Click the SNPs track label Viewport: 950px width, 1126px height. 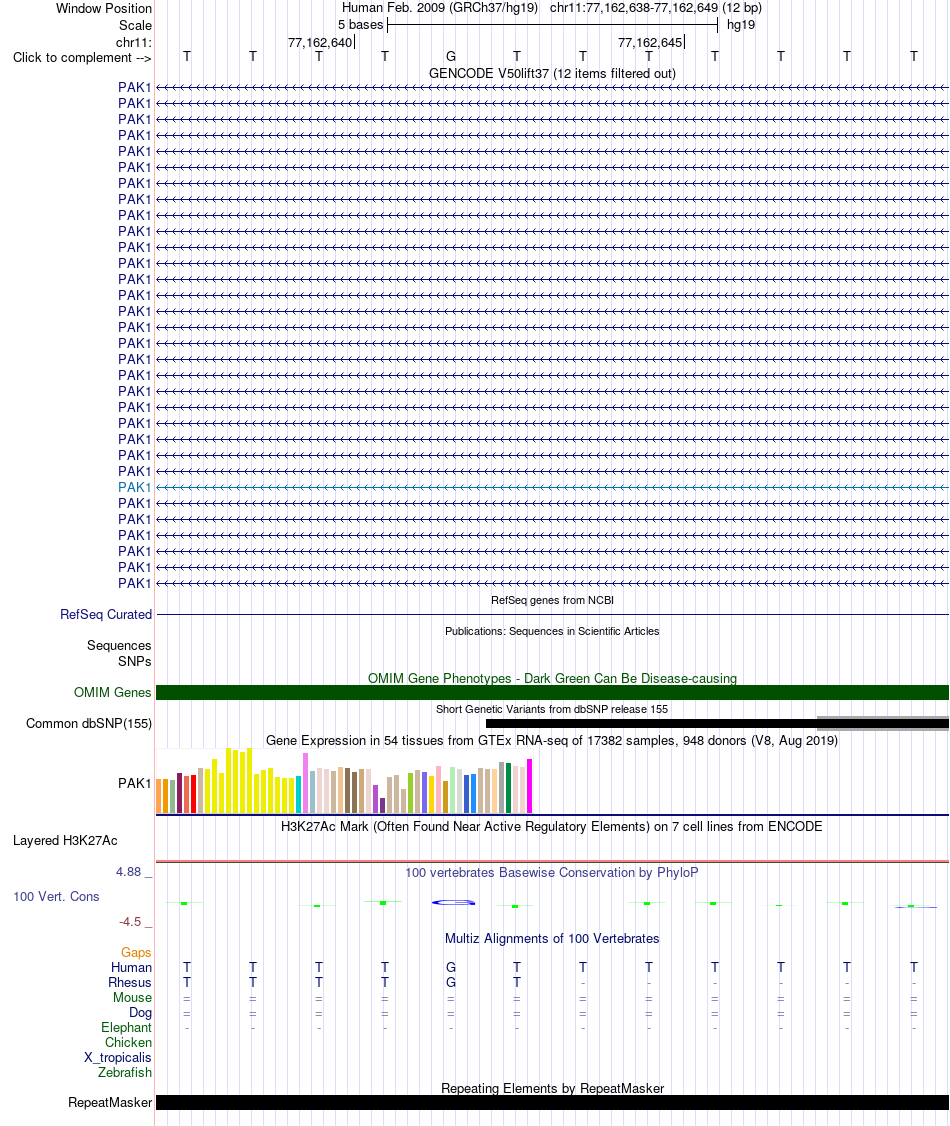click(x=135, y=661)
